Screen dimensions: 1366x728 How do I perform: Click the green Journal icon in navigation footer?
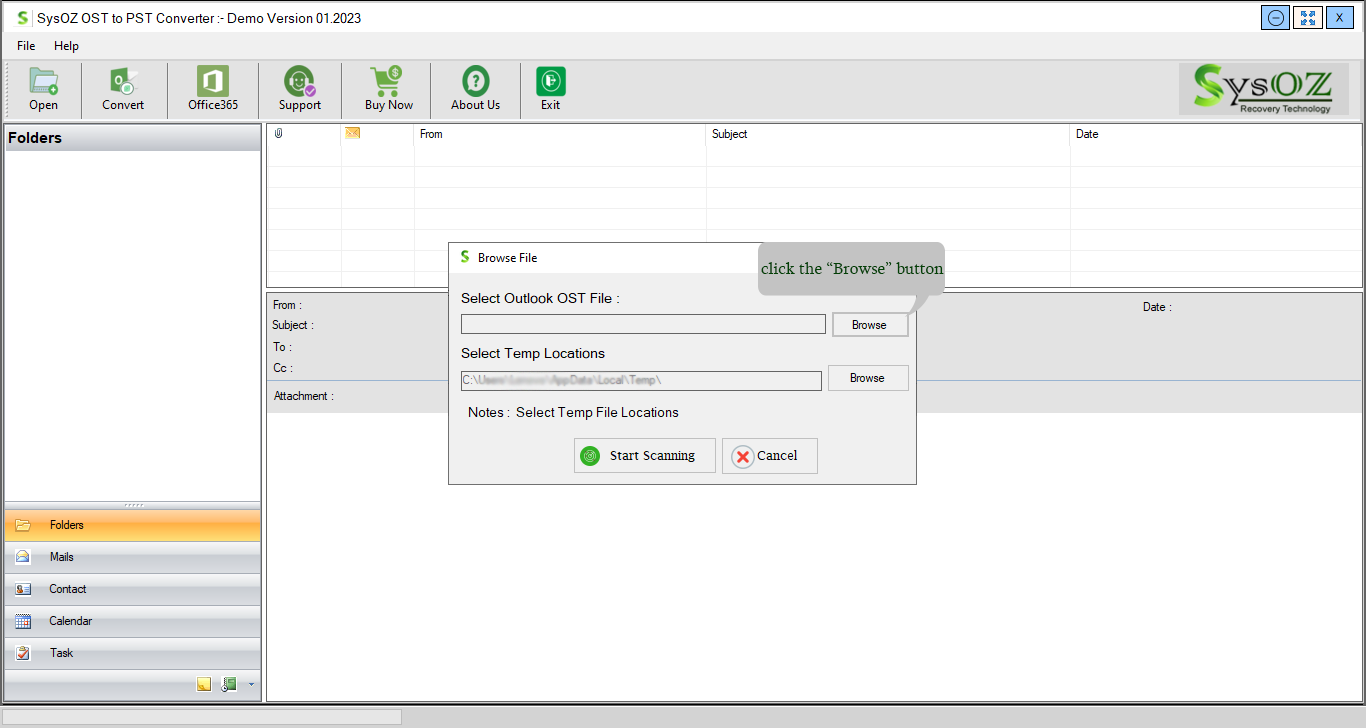[x=229, y=685]
